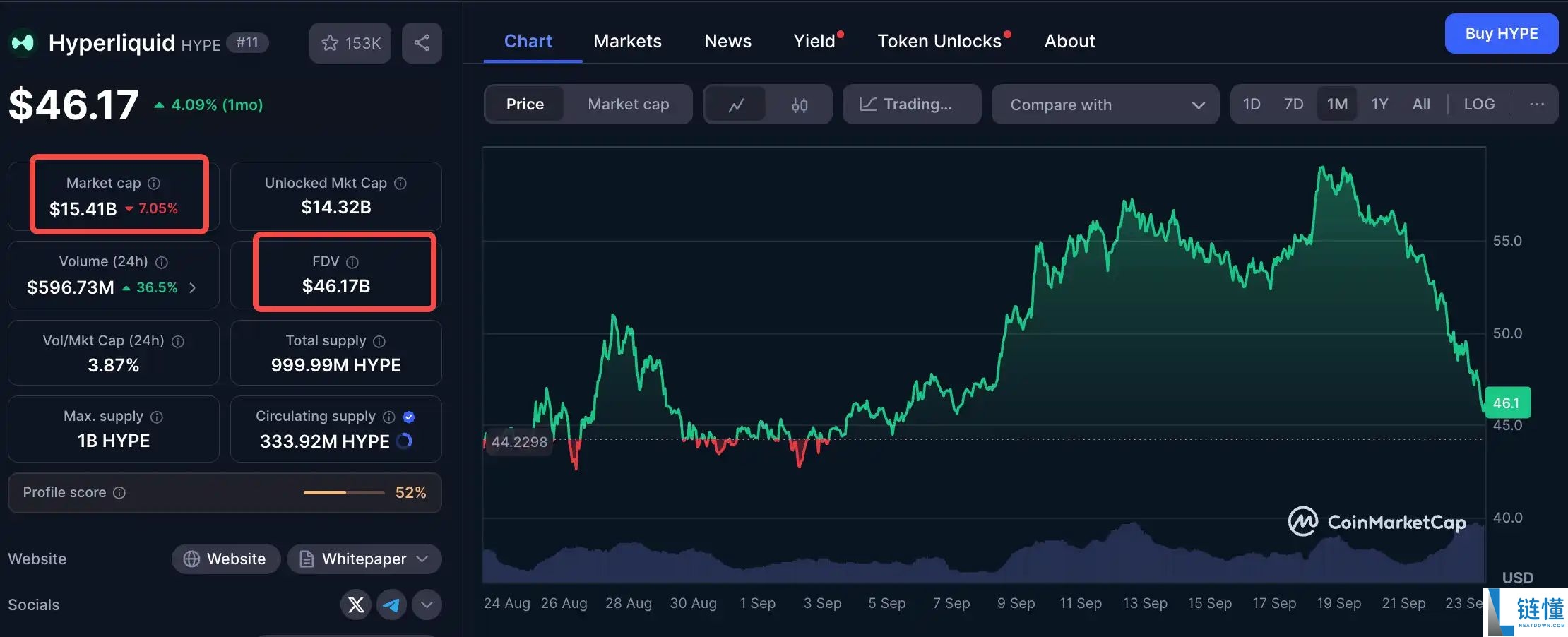Open the Token Unlocks tab
The image size is (1568, 637).
coord(939,42)
